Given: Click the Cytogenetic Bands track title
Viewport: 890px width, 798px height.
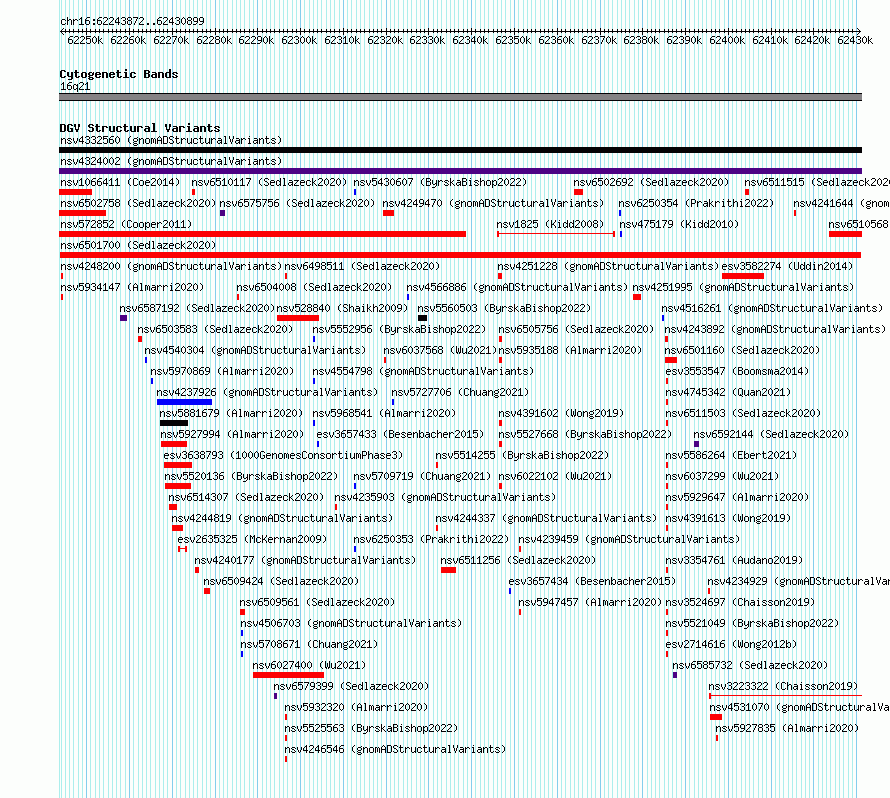Looking at the screenshot, I should 119,74.
